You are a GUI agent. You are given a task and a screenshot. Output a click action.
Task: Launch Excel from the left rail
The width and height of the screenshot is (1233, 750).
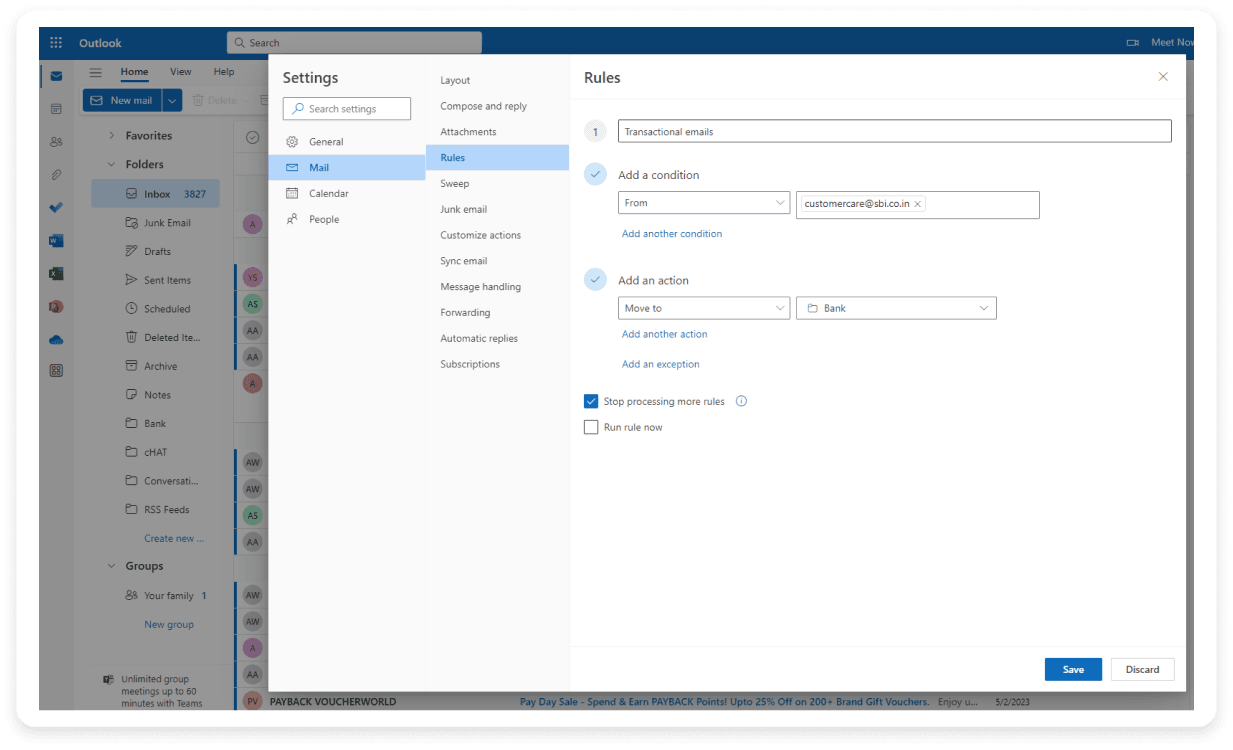[x=55, y=273]
